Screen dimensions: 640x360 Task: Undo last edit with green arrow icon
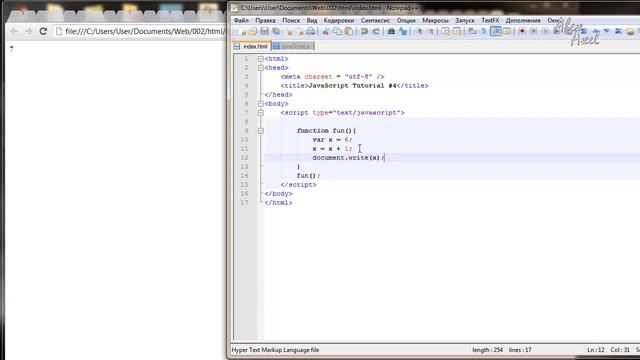click(x=364, y=31)
